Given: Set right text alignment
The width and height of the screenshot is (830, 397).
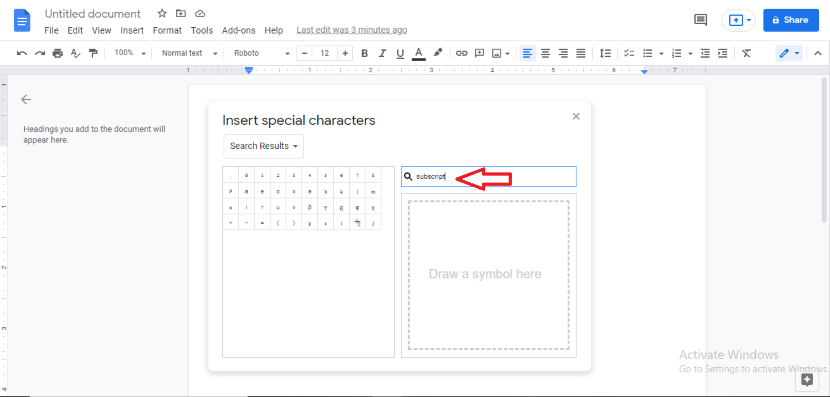Looking at the screenshot, I should 563,53.
